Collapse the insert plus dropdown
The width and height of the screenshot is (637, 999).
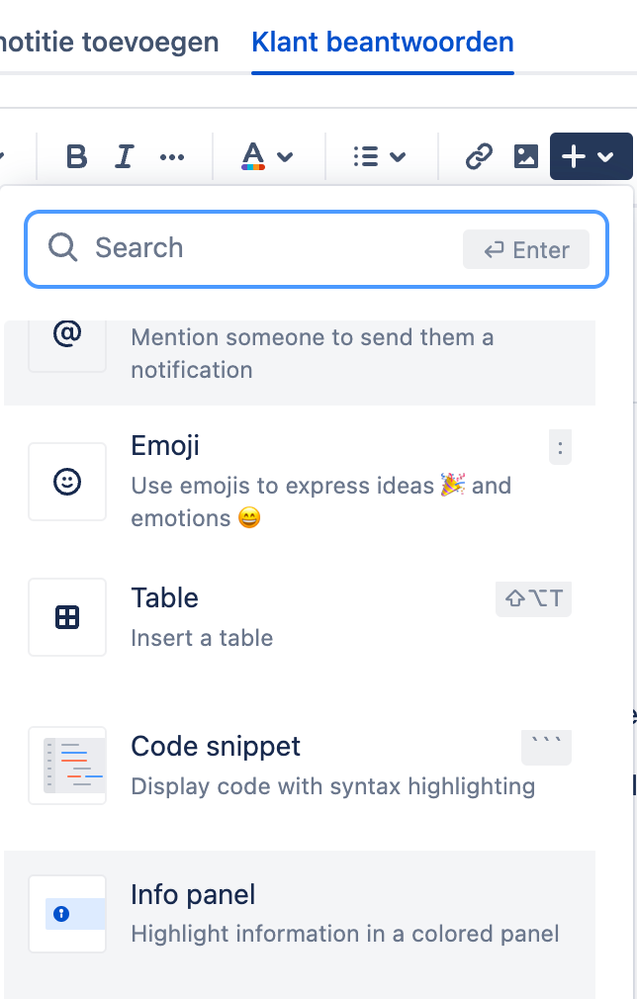coord(590,157)
